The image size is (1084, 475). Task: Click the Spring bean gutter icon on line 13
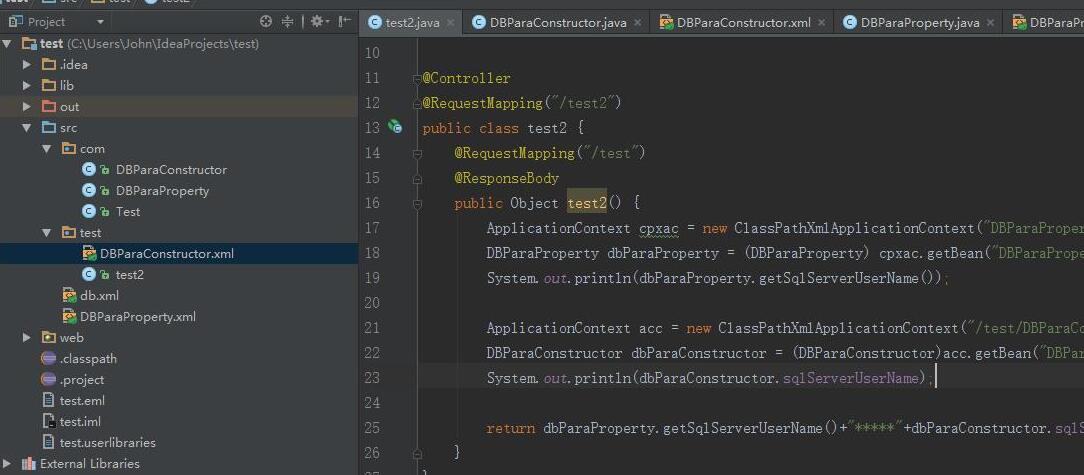395,127
